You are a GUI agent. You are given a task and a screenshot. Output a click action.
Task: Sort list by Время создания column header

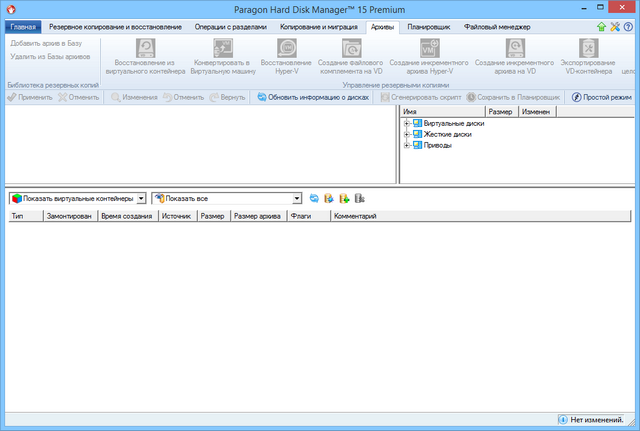click(126, 216)
